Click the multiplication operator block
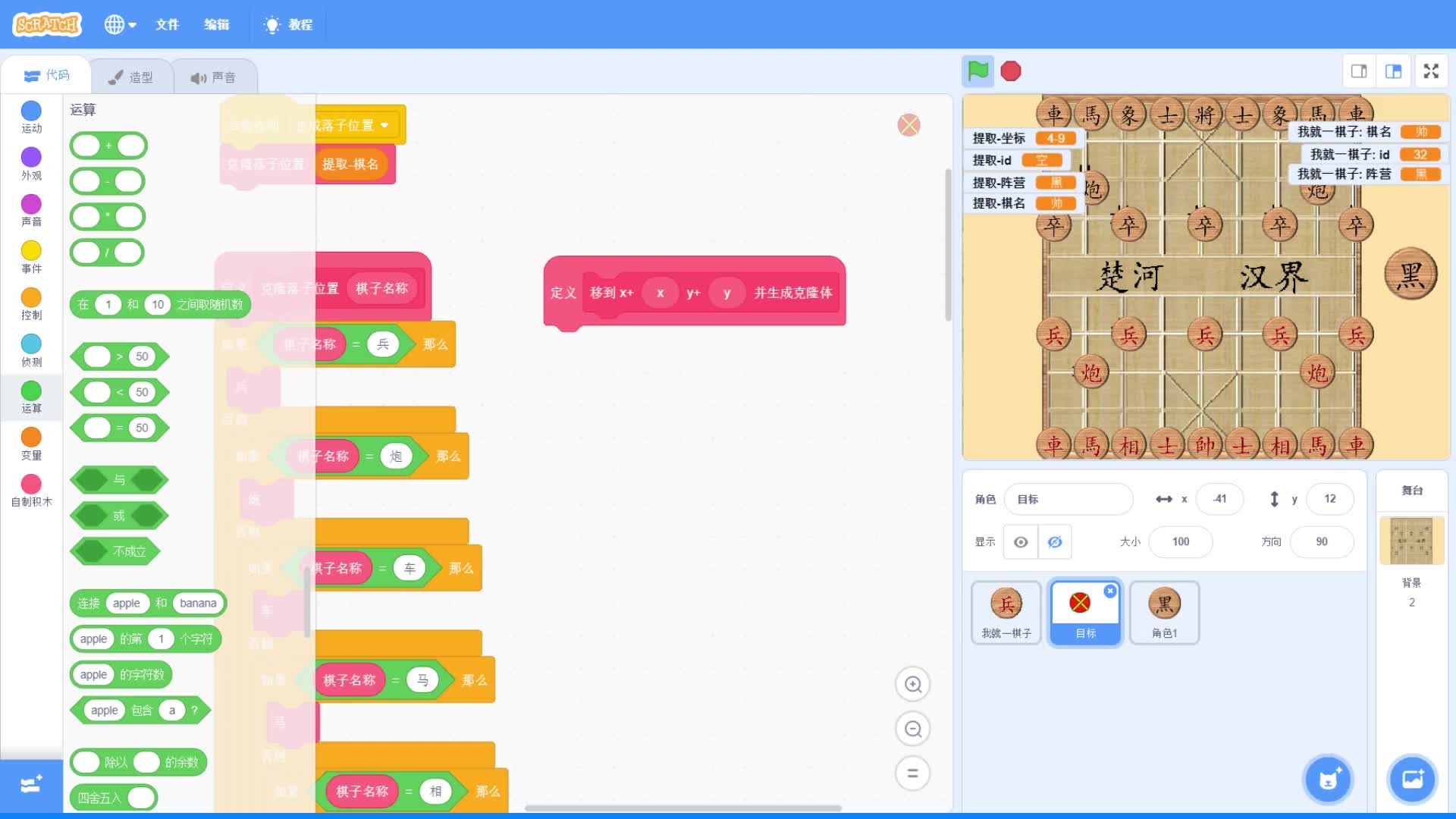The width and height of the screenshot is (1456, 819). (x=108, y=216)
